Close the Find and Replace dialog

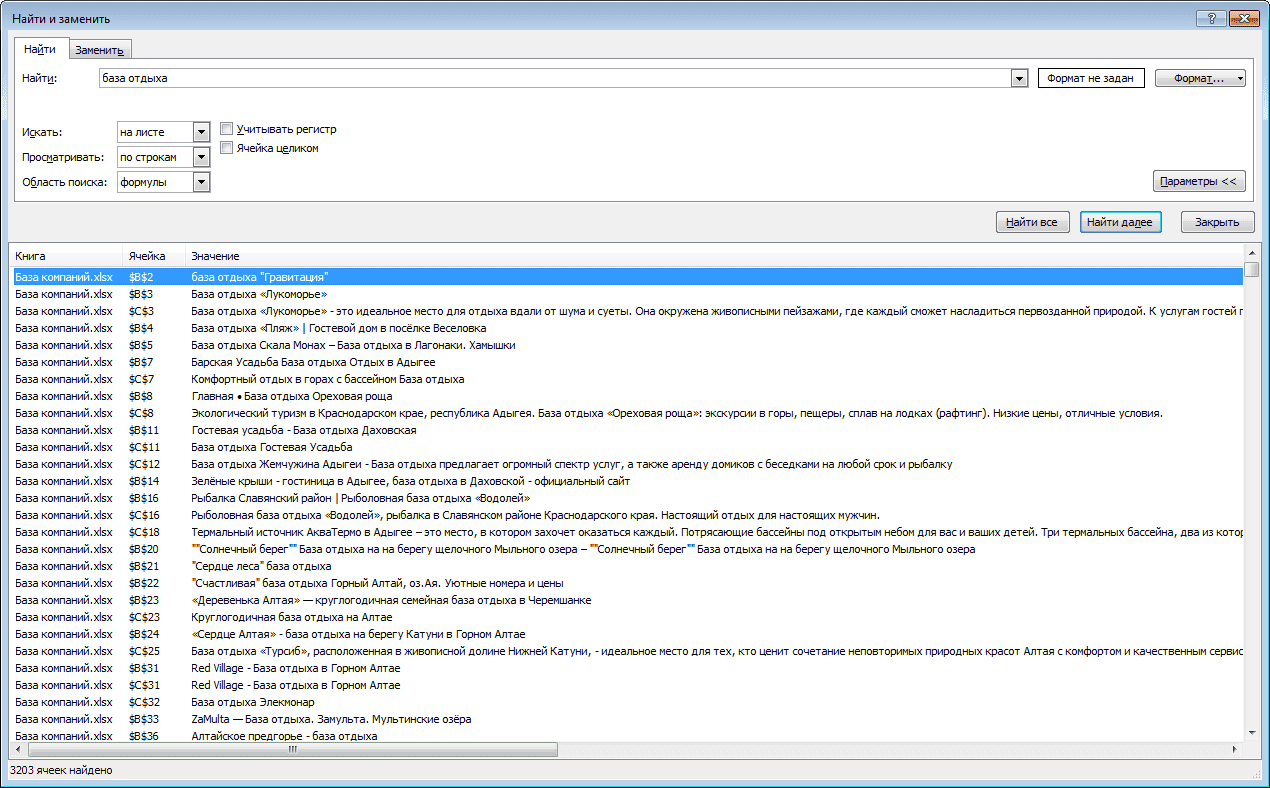[1243, 17]
